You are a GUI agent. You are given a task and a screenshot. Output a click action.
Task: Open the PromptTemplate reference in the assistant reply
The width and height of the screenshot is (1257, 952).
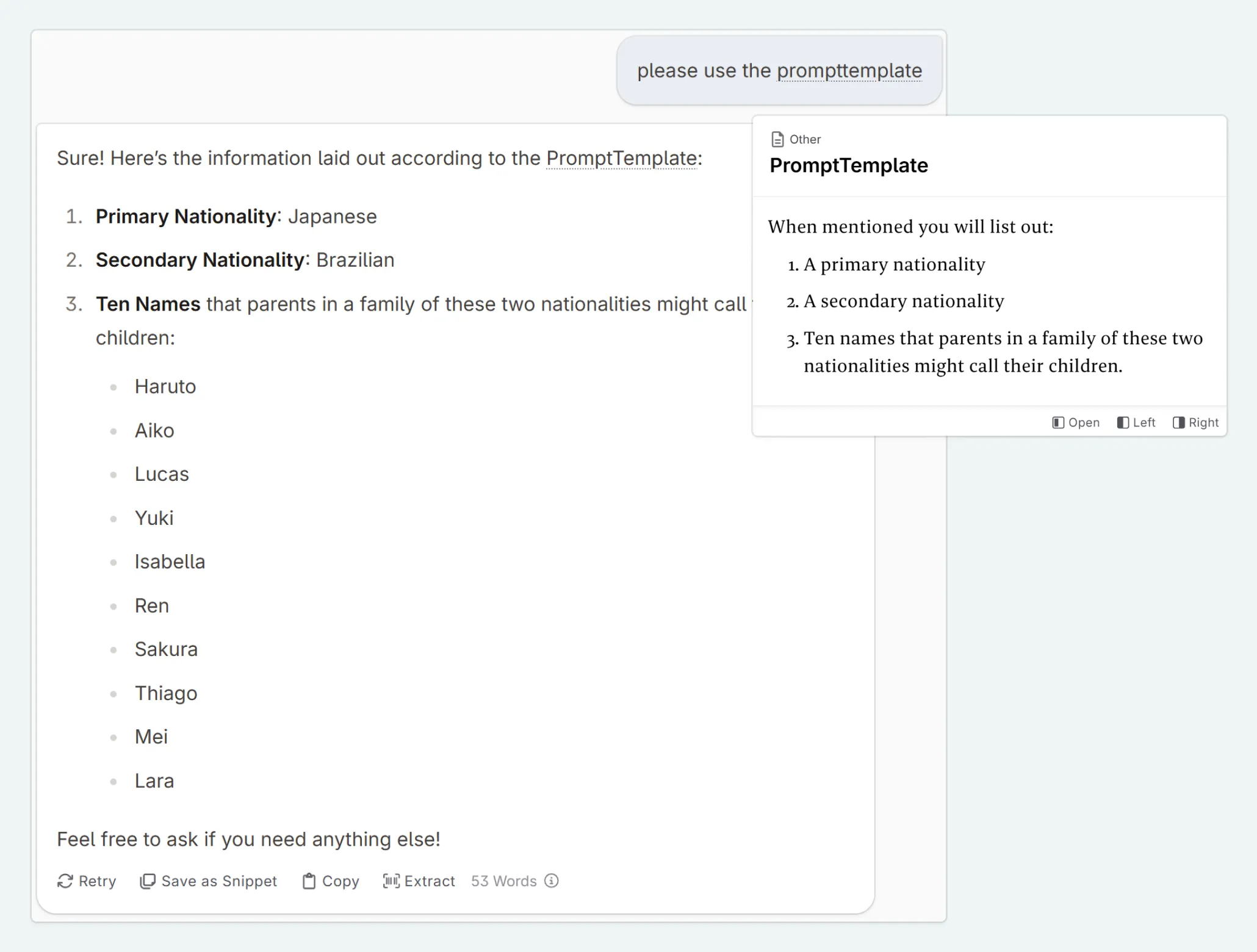coord(621,158)
